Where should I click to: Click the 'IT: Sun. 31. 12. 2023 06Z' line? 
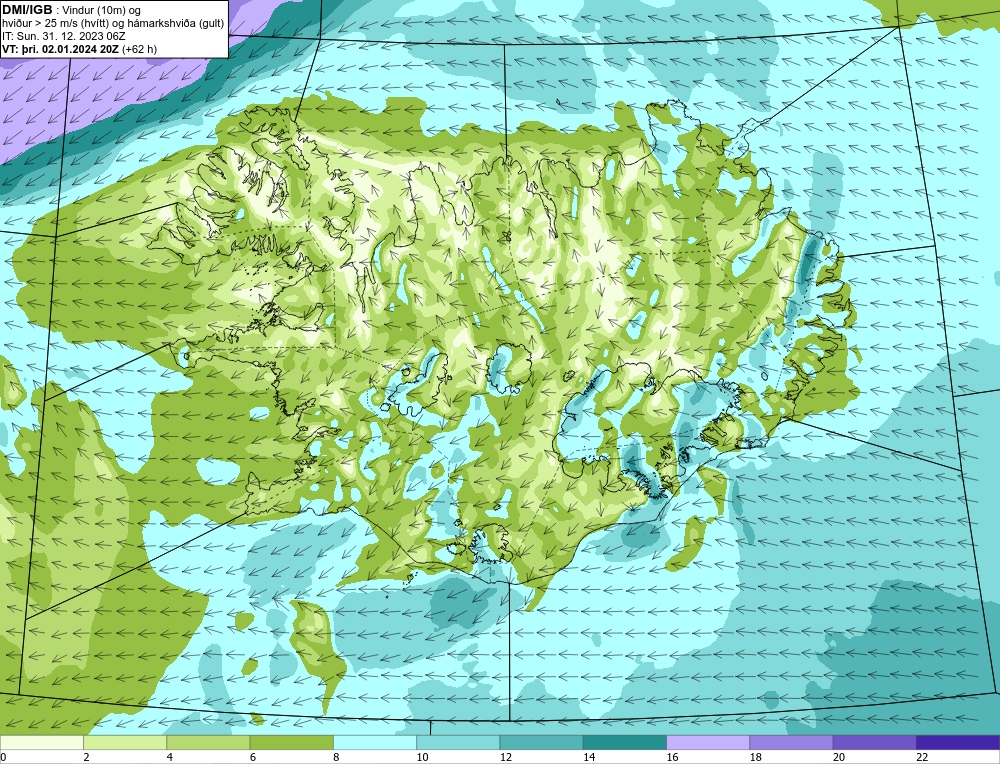tap(64, 36)
